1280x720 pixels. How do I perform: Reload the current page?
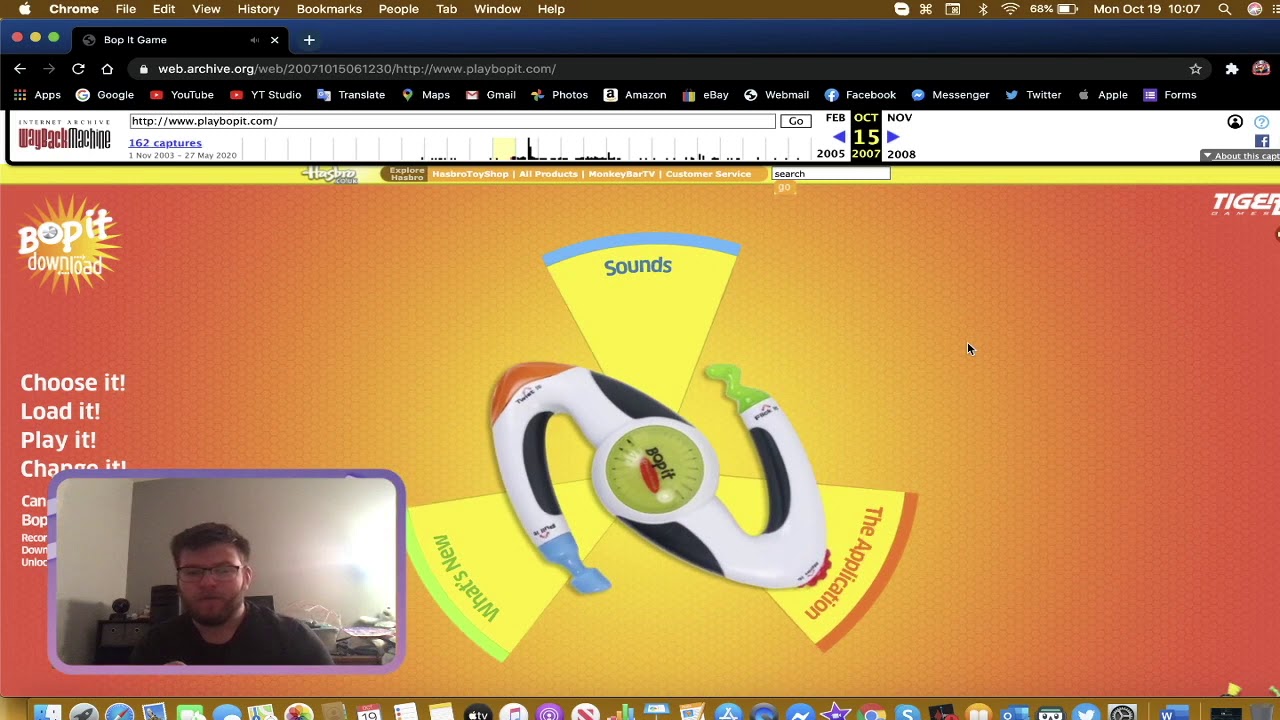78,69
